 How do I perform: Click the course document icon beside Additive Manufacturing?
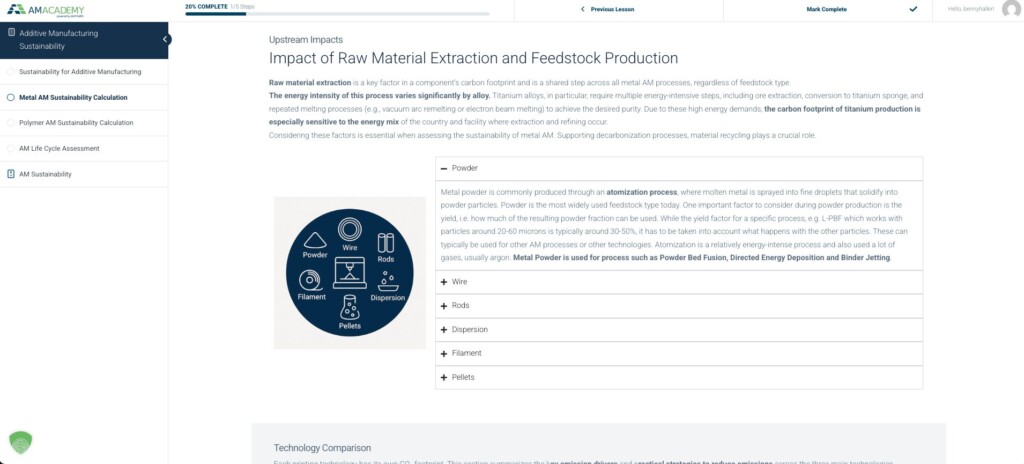pyautogui.click(x=11, y=33)
